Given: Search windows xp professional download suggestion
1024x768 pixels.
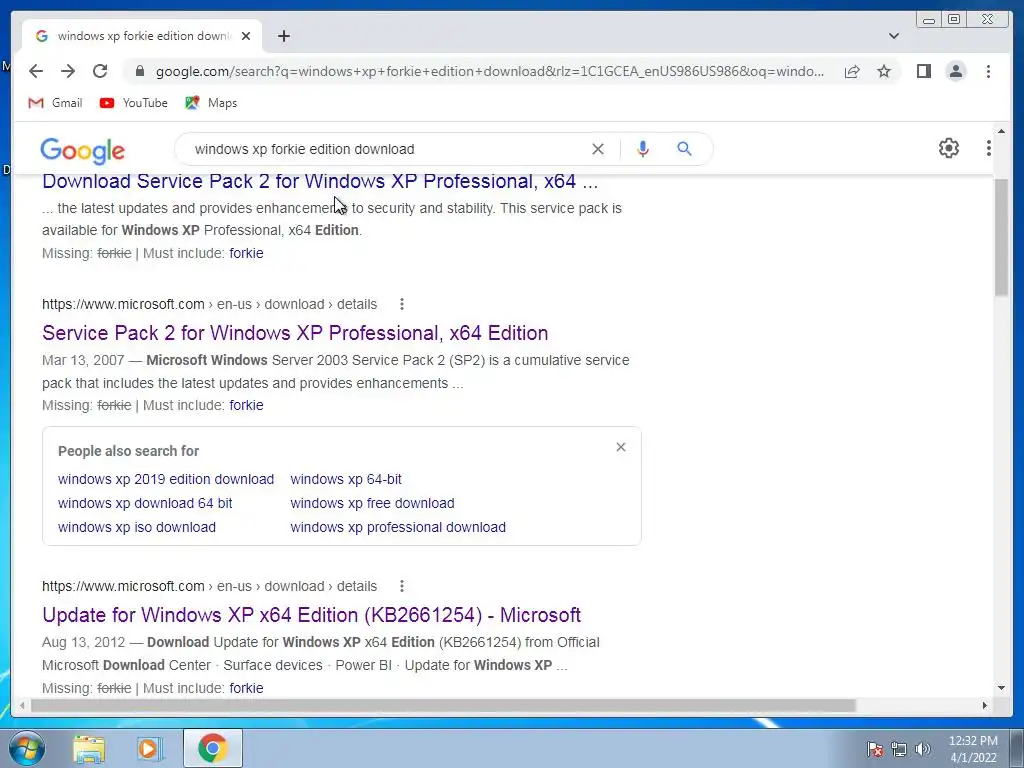Looking at the screenshot, I should coord(398,528).
